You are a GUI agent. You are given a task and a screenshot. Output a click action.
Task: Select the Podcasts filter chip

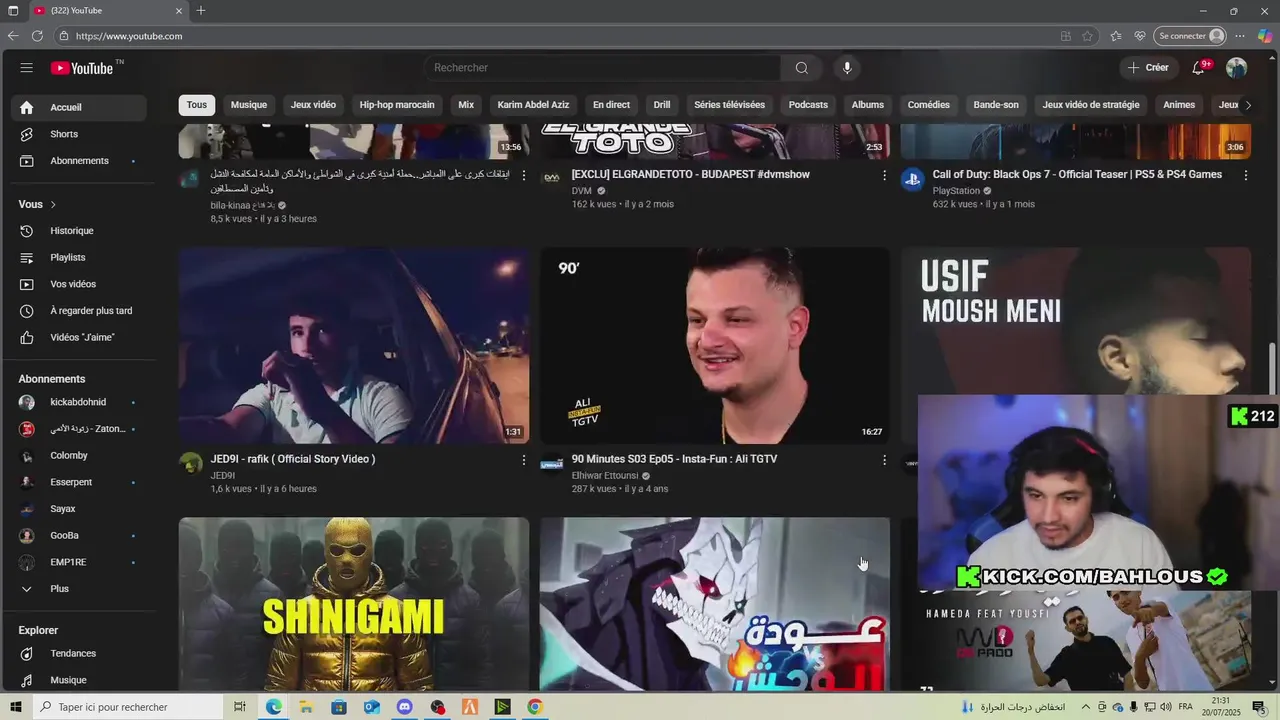click(x=808, y=105)
